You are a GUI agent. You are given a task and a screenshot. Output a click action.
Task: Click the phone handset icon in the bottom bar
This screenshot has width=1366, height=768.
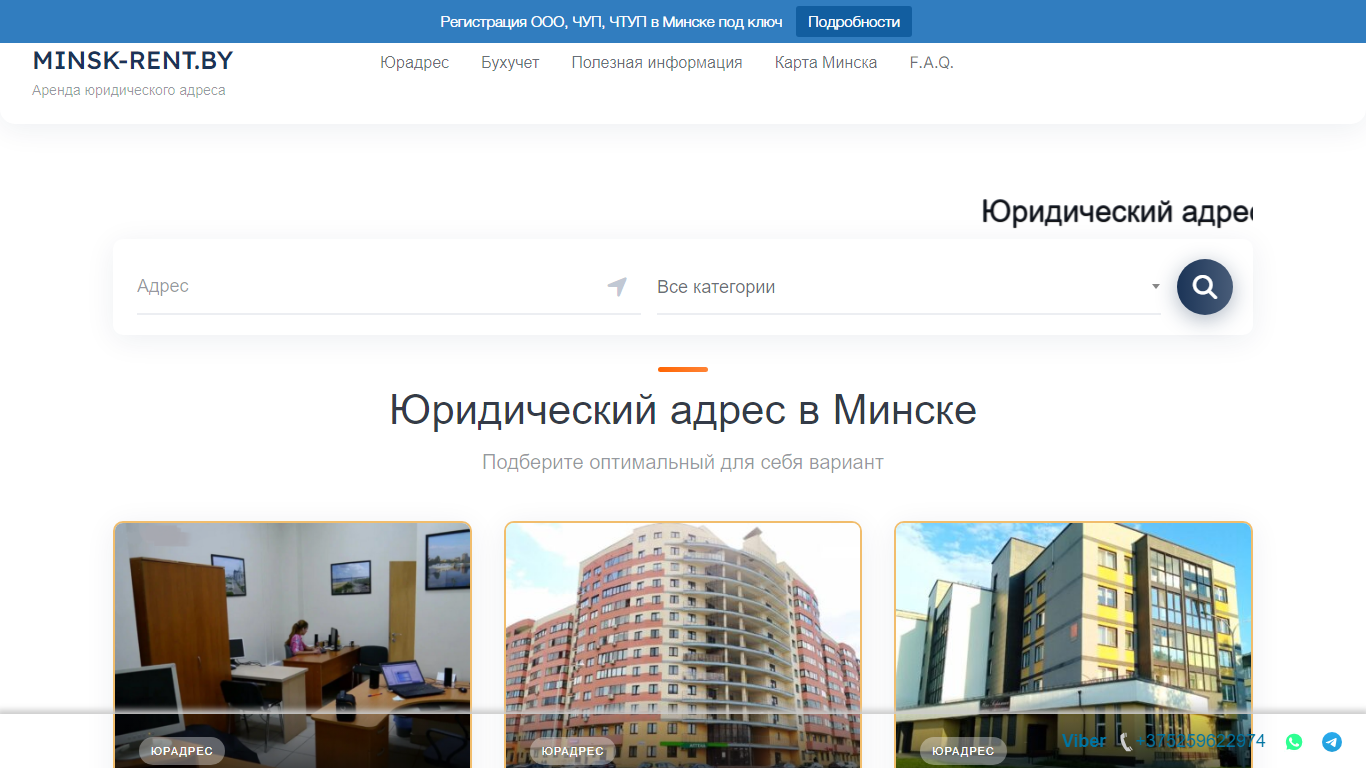point(1125,742)
